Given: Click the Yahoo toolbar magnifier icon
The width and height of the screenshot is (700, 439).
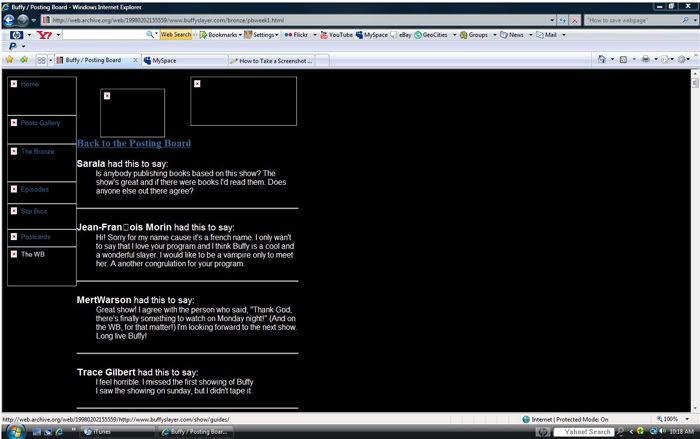Looking at the screenshot, I should [150, 34].
